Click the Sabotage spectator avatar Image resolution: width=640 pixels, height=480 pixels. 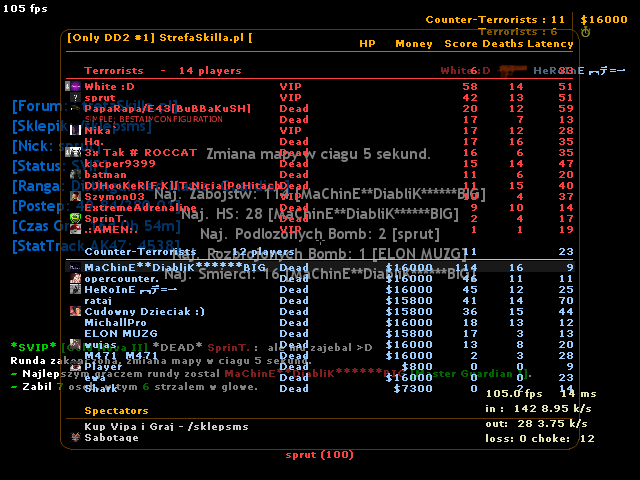click(x=75, y=438)
